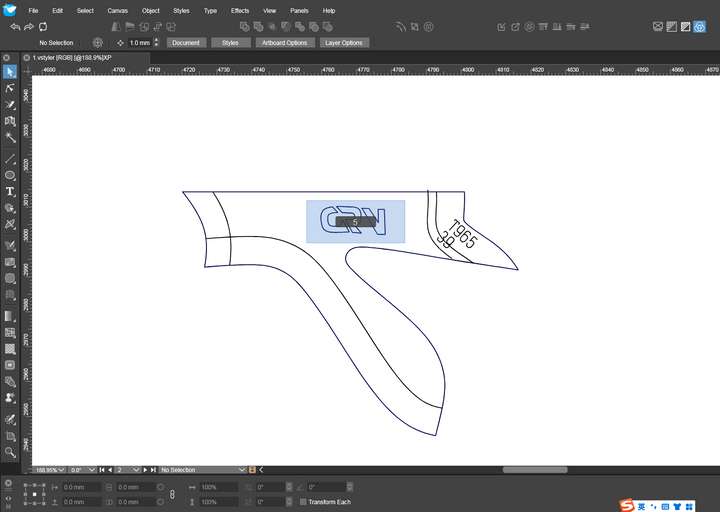Image resolution: width=720 pixels, height=512 pixels.
Task: Click the horizontal scrollbar thumb
Action: 534,470
